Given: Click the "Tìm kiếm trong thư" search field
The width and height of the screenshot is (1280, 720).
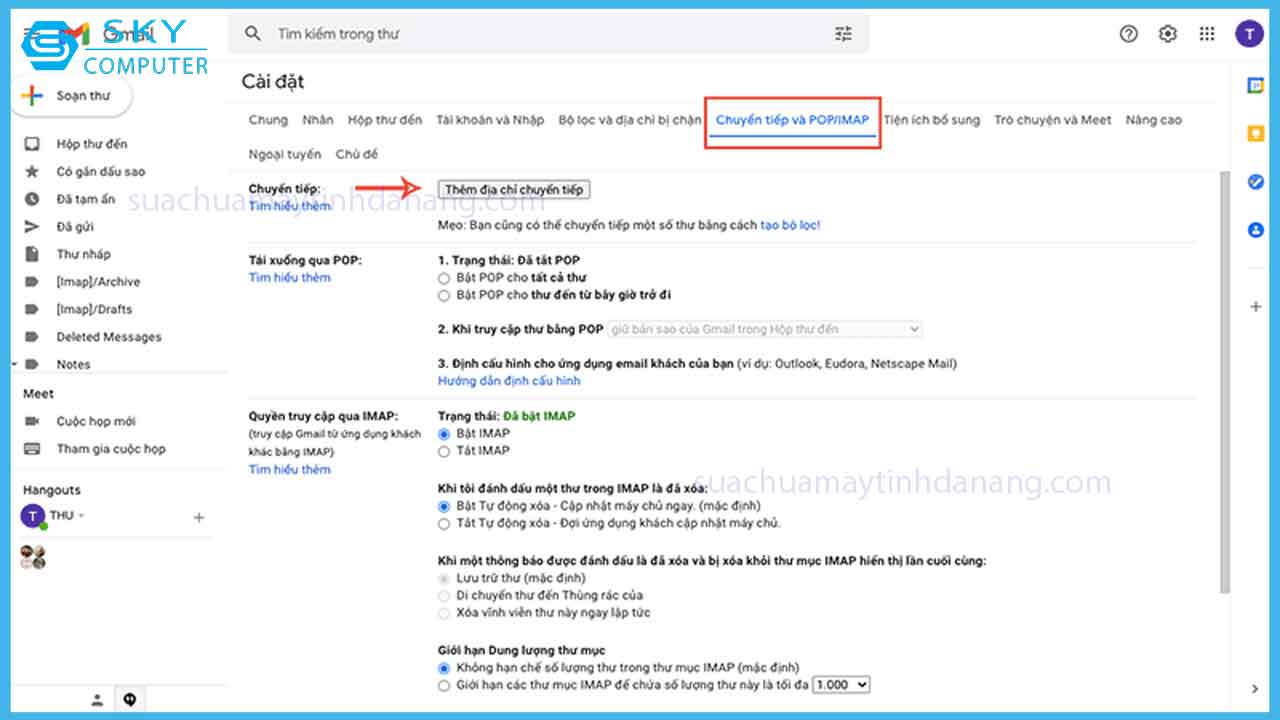Looking at the screenshot, I should click(540, 34).
